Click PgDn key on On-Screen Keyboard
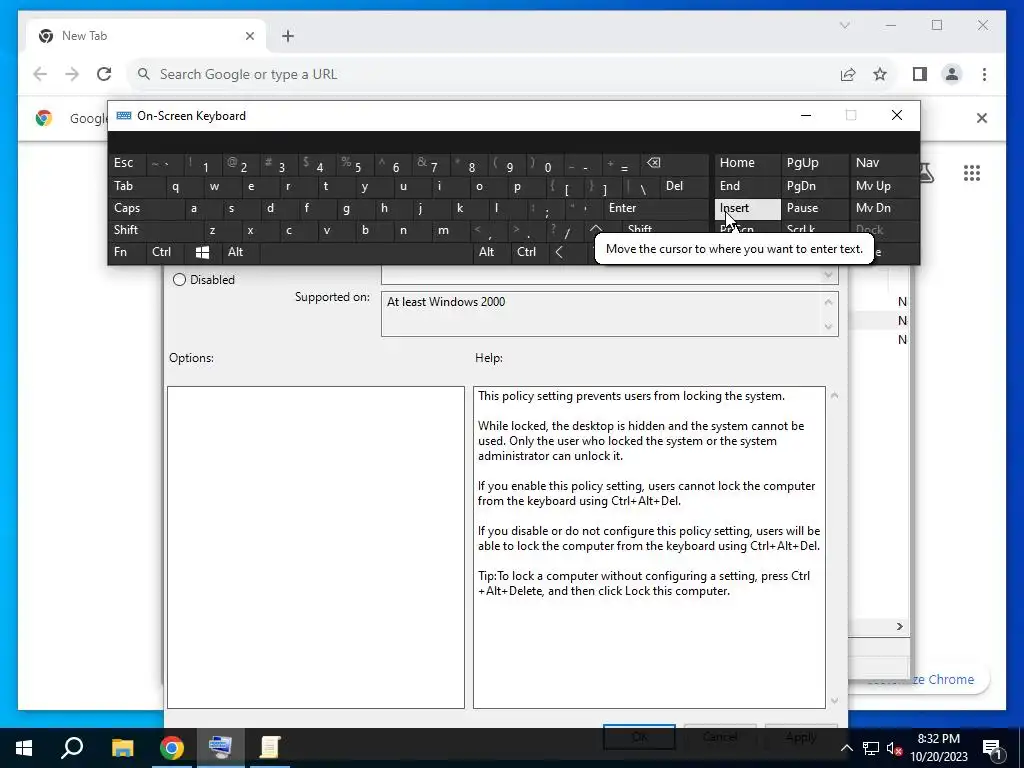 (x=816, y=186)
